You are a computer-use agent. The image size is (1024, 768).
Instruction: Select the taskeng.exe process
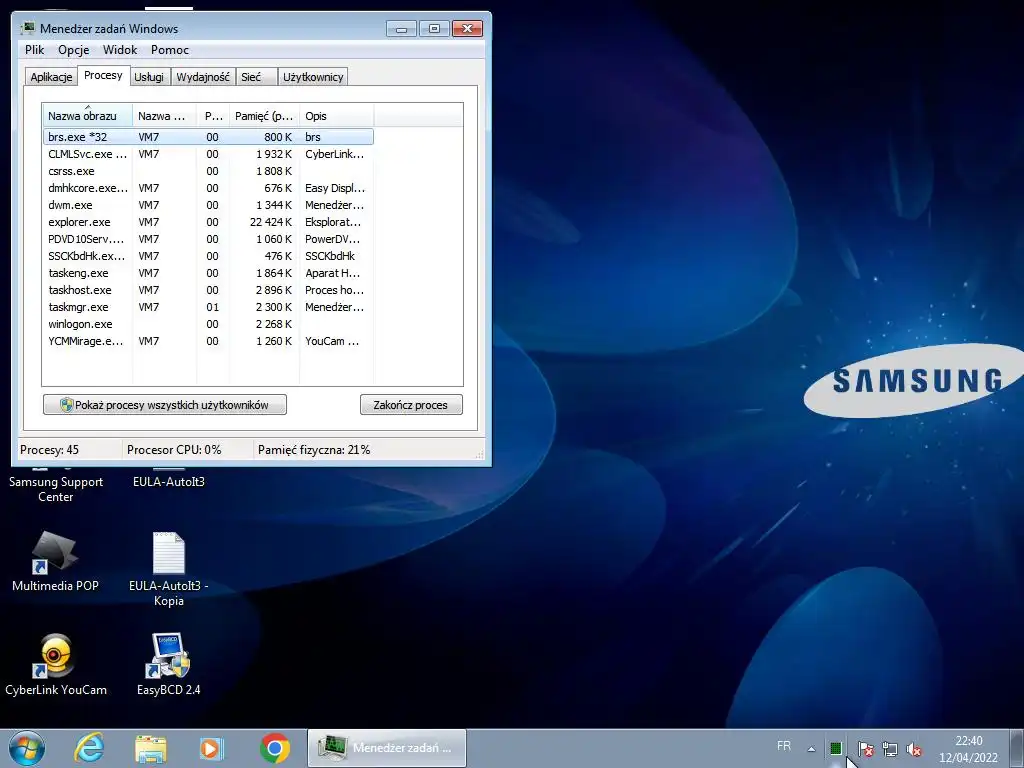pos(208,273)
